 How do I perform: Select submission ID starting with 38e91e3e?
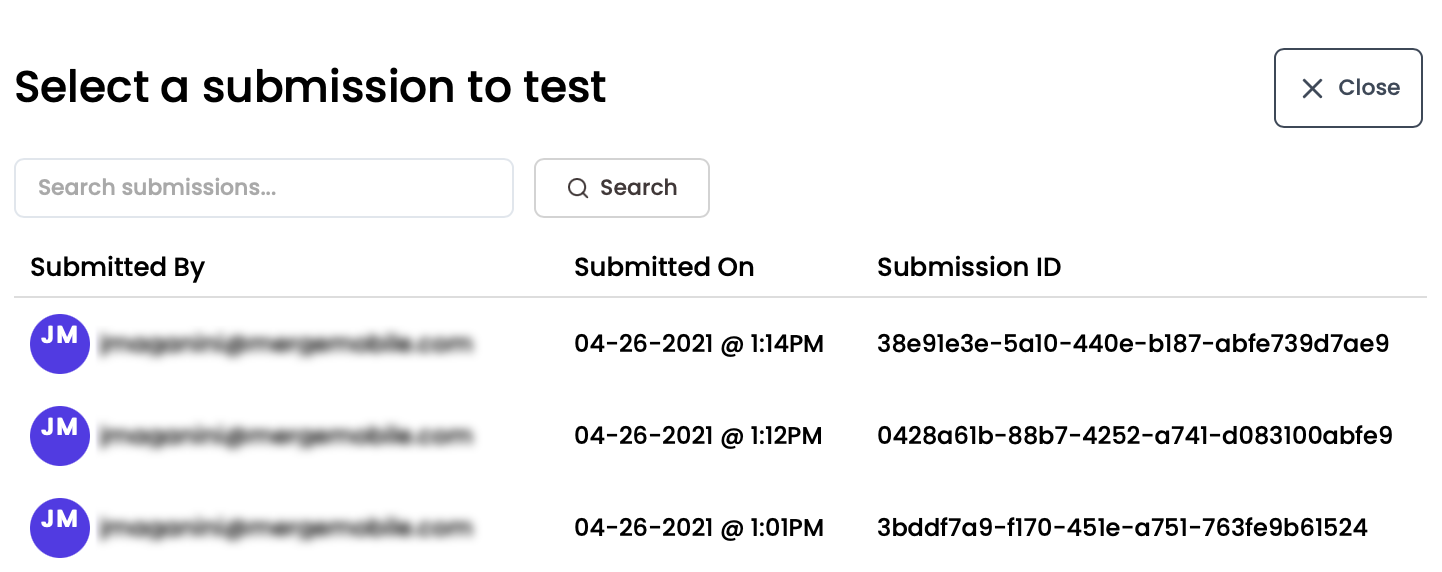pyautogui.click(x=1133, y=344)
